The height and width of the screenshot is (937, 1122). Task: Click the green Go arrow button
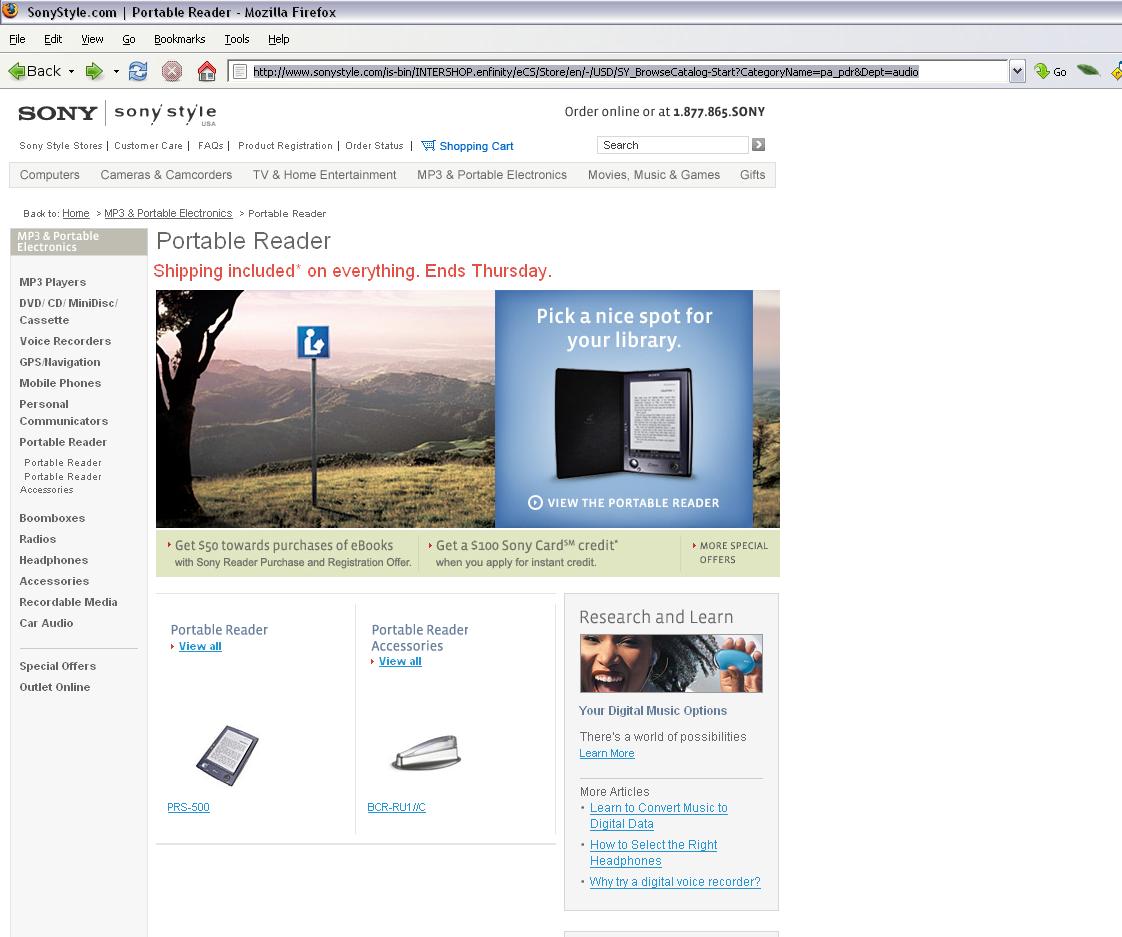1050,71
